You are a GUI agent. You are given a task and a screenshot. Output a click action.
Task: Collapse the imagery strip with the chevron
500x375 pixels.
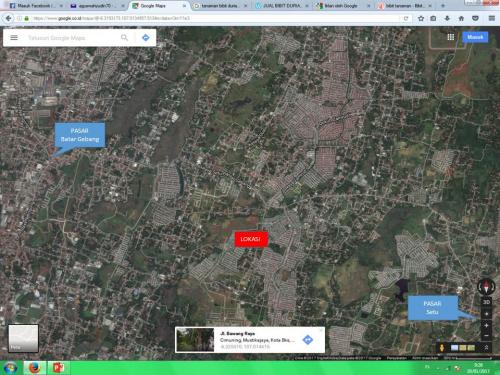486,348
